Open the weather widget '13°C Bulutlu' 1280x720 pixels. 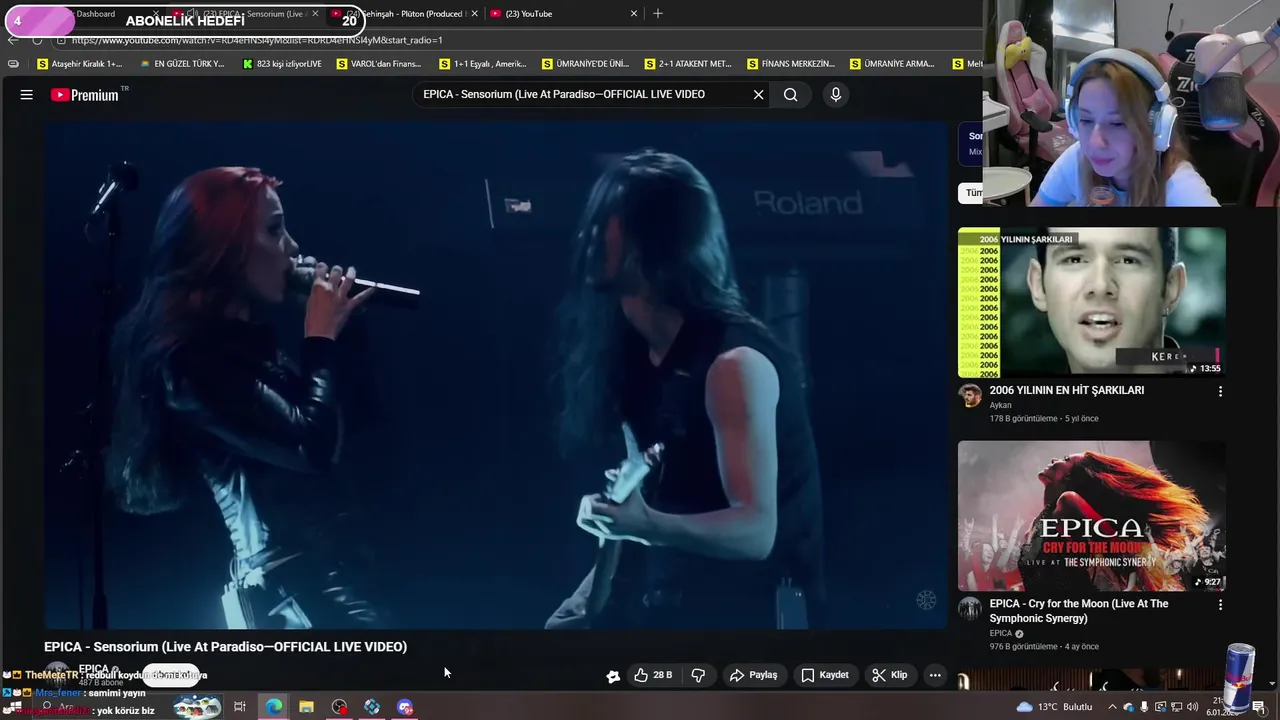1054,707
